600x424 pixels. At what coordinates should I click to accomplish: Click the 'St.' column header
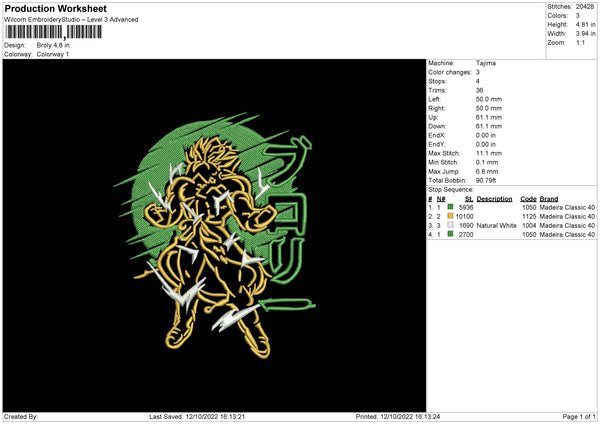(x=469, y=199)
